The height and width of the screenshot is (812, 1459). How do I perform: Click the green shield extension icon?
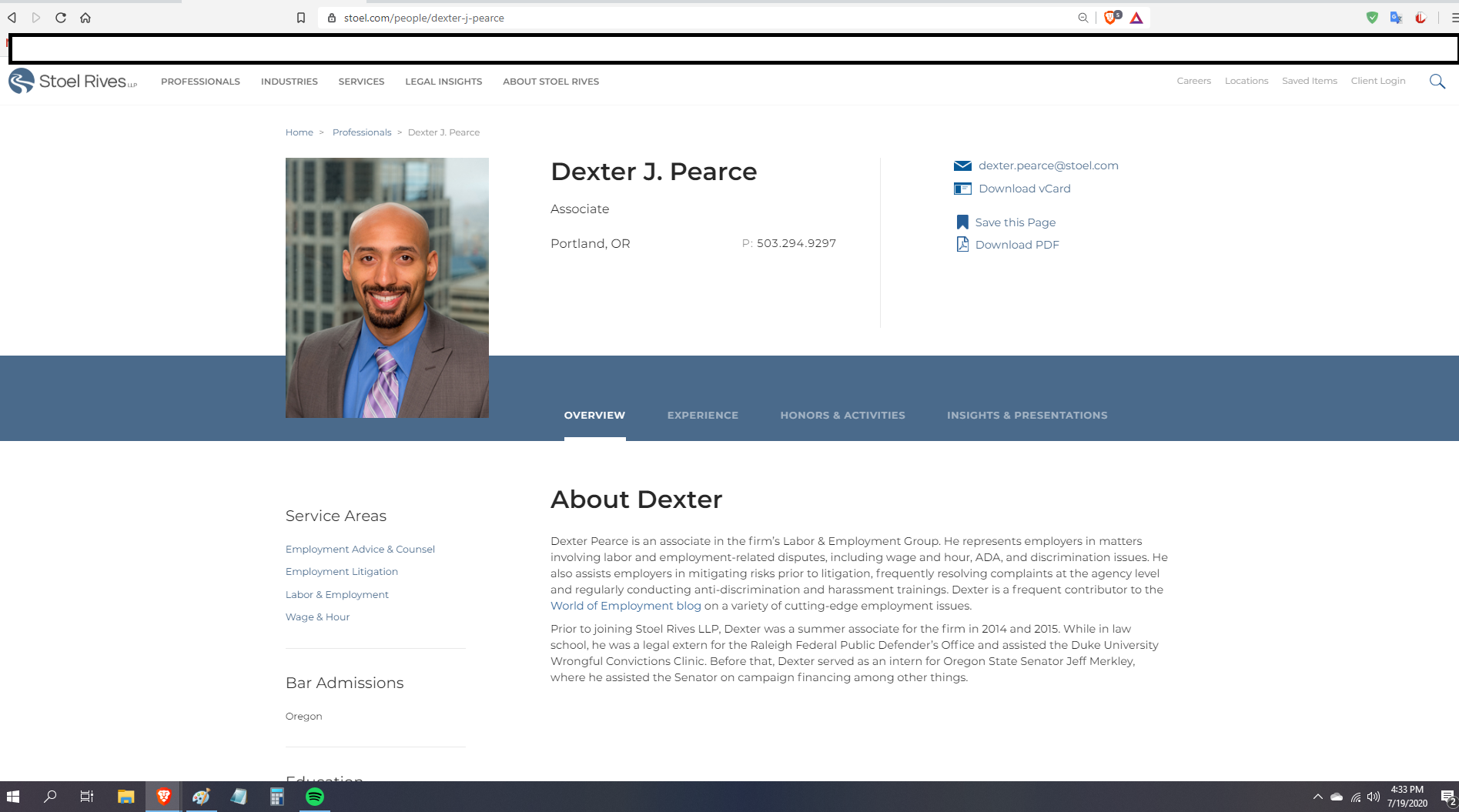tap(1372, 18)
